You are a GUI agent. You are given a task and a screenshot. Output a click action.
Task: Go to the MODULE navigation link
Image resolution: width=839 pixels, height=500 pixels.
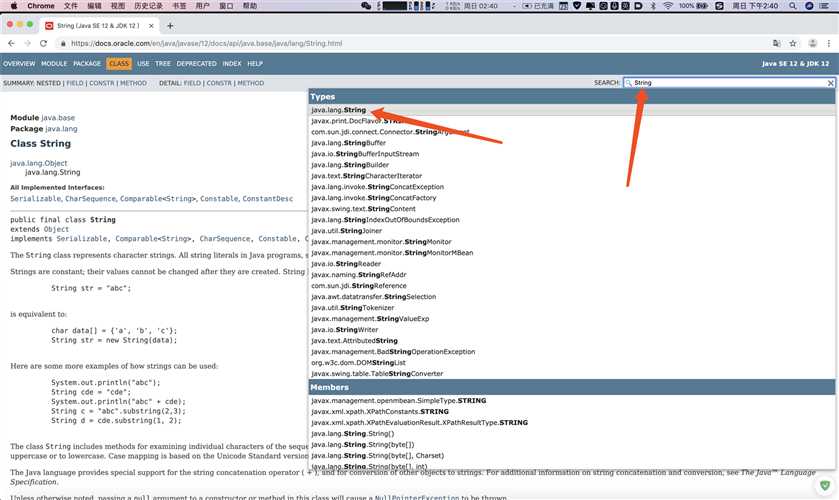pos(54,64)
